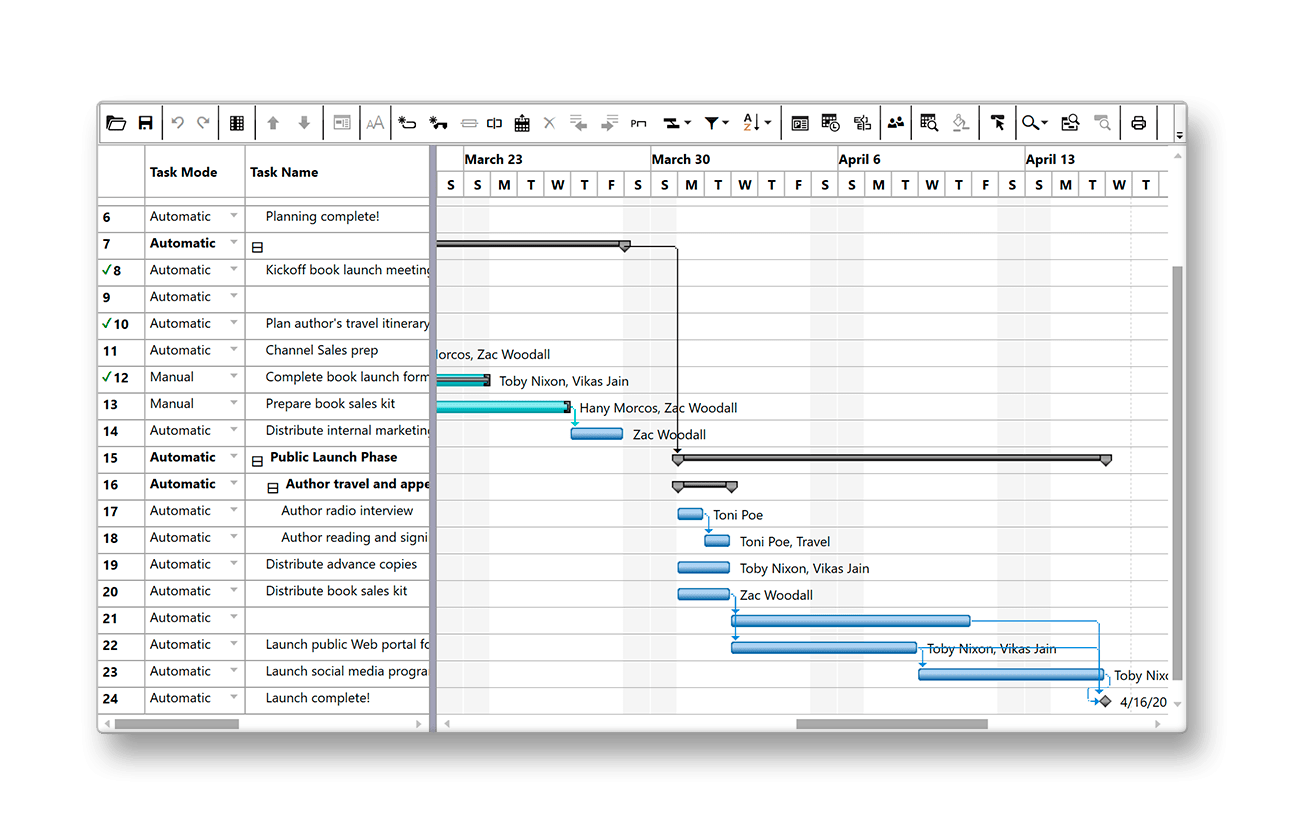This screenshot has width=1290, height=835.
Task: Redo the last change
Action: click(206, 122)
